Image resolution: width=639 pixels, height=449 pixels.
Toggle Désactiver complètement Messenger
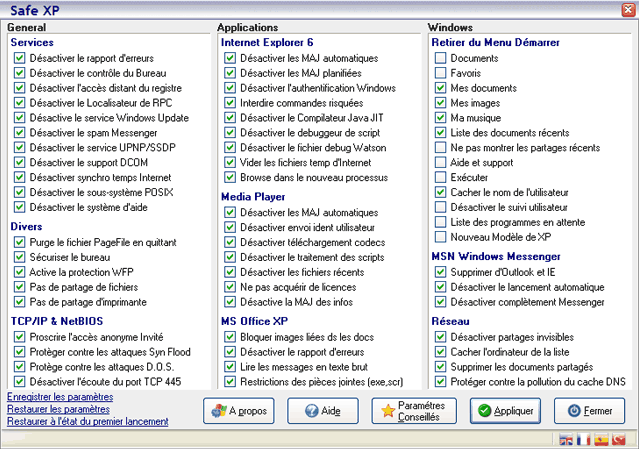tap(440, 302)
